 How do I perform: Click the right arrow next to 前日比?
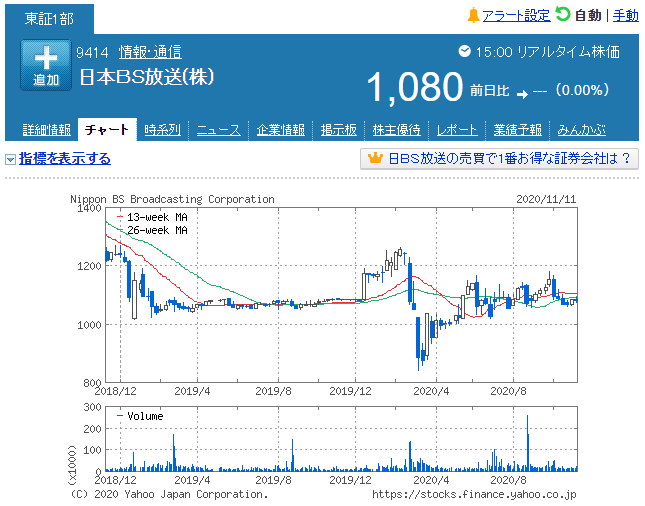pyautogui.click(x=522, y=95)
